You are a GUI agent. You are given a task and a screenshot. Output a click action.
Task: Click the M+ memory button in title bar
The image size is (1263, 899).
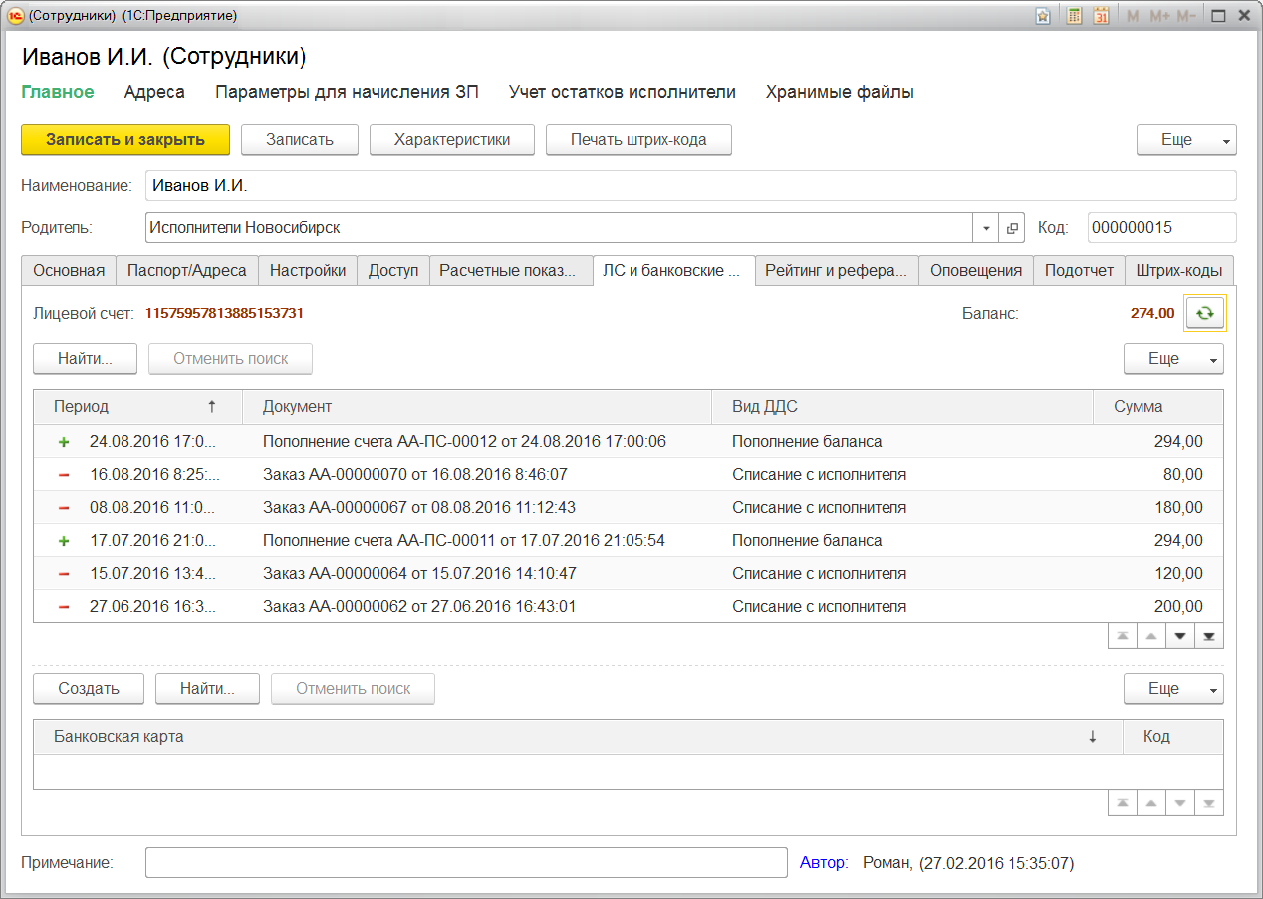[x=1159, y=16]
